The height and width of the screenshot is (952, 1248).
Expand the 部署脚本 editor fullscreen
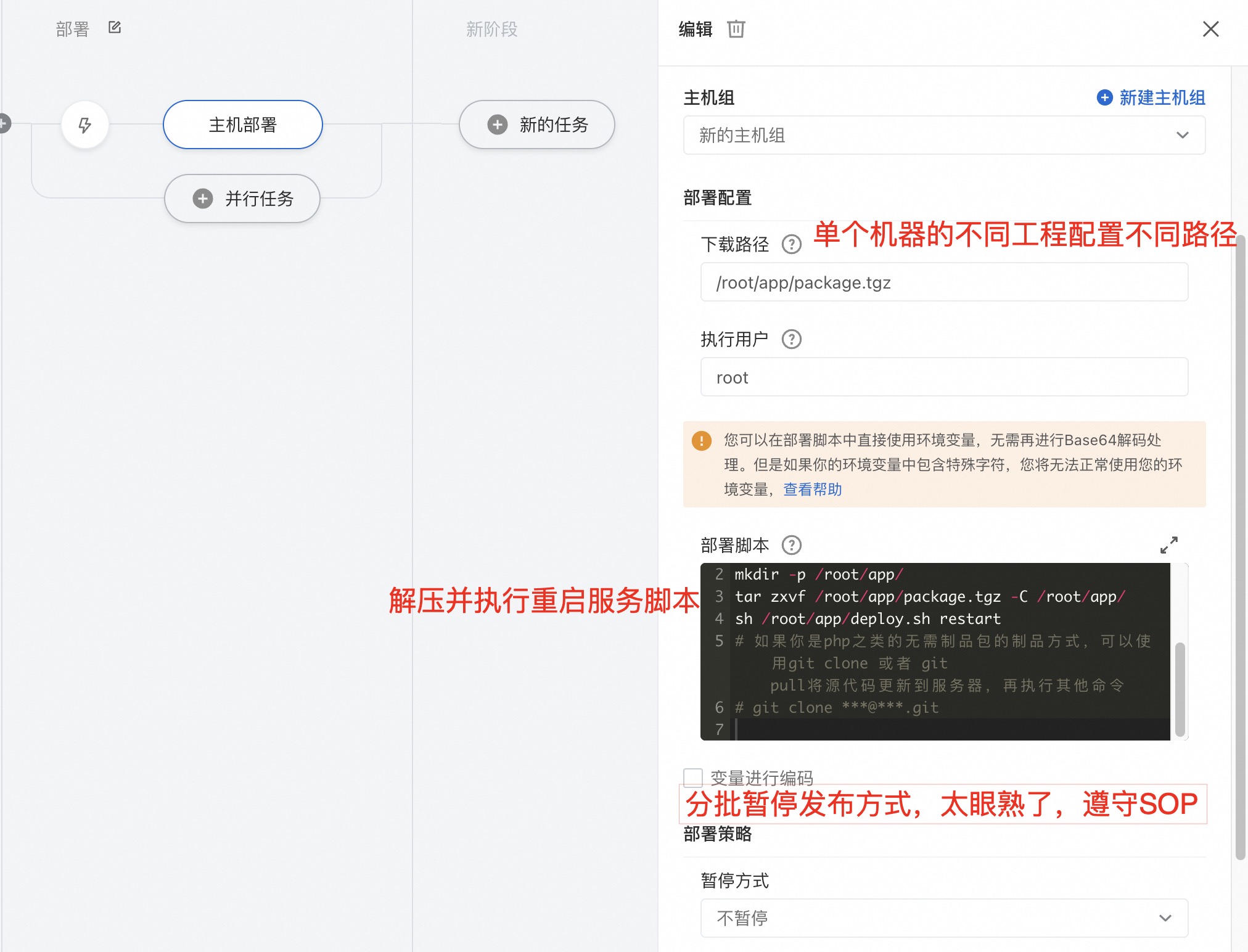[1169, 545]
